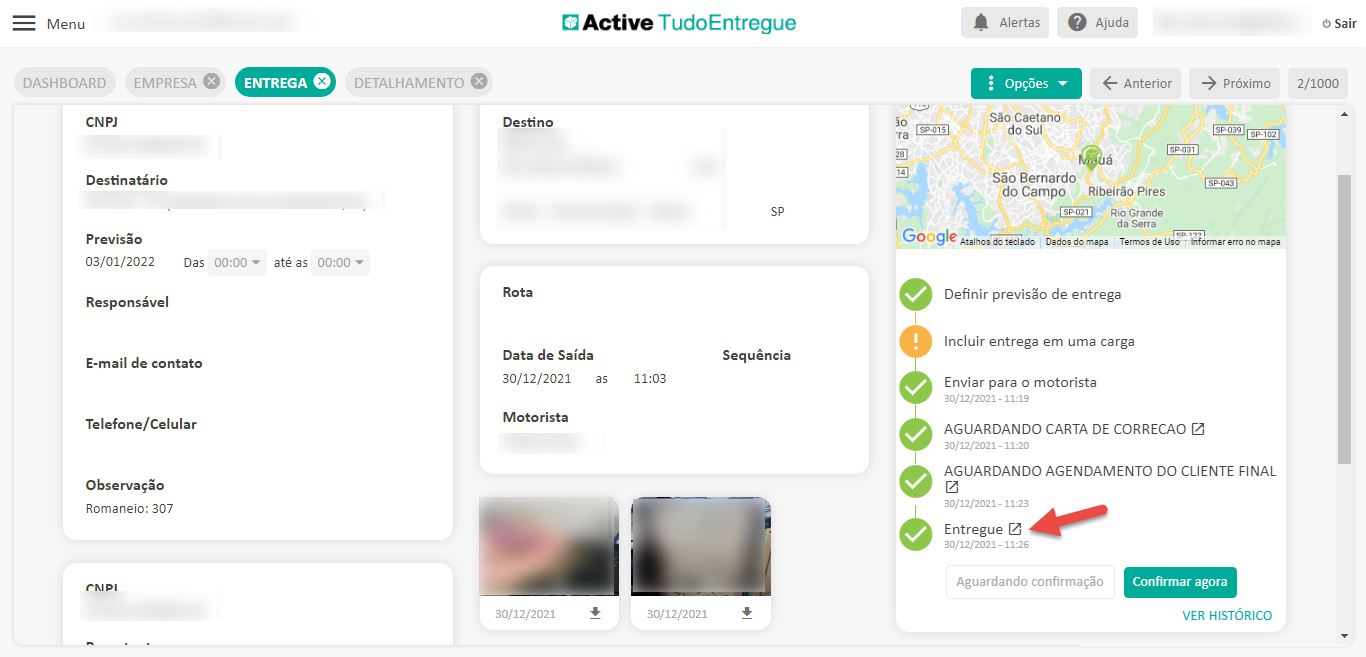Open external link icon next to Entregue
This screenshot has width=1366, height=657.
[1015, 529]
